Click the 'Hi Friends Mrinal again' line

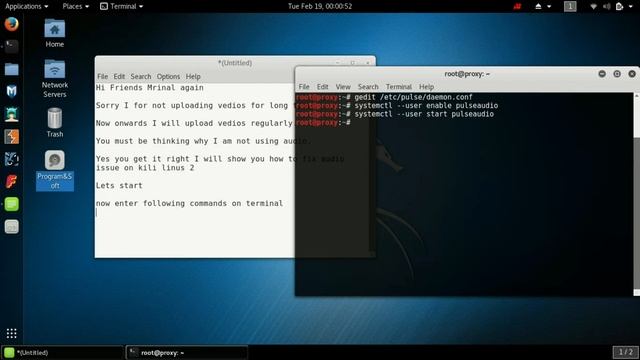pyautogui.click(x=150, y=87)
